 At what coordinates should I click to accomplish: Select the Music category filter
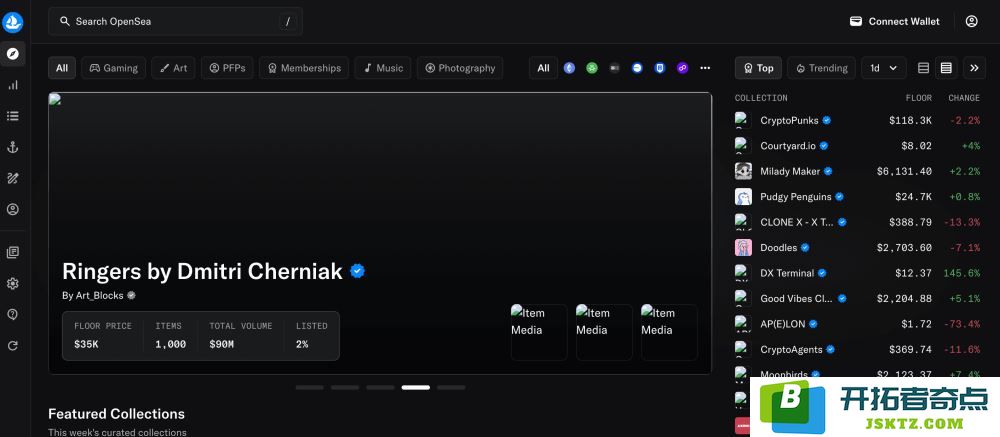click(x=383, y=68)
